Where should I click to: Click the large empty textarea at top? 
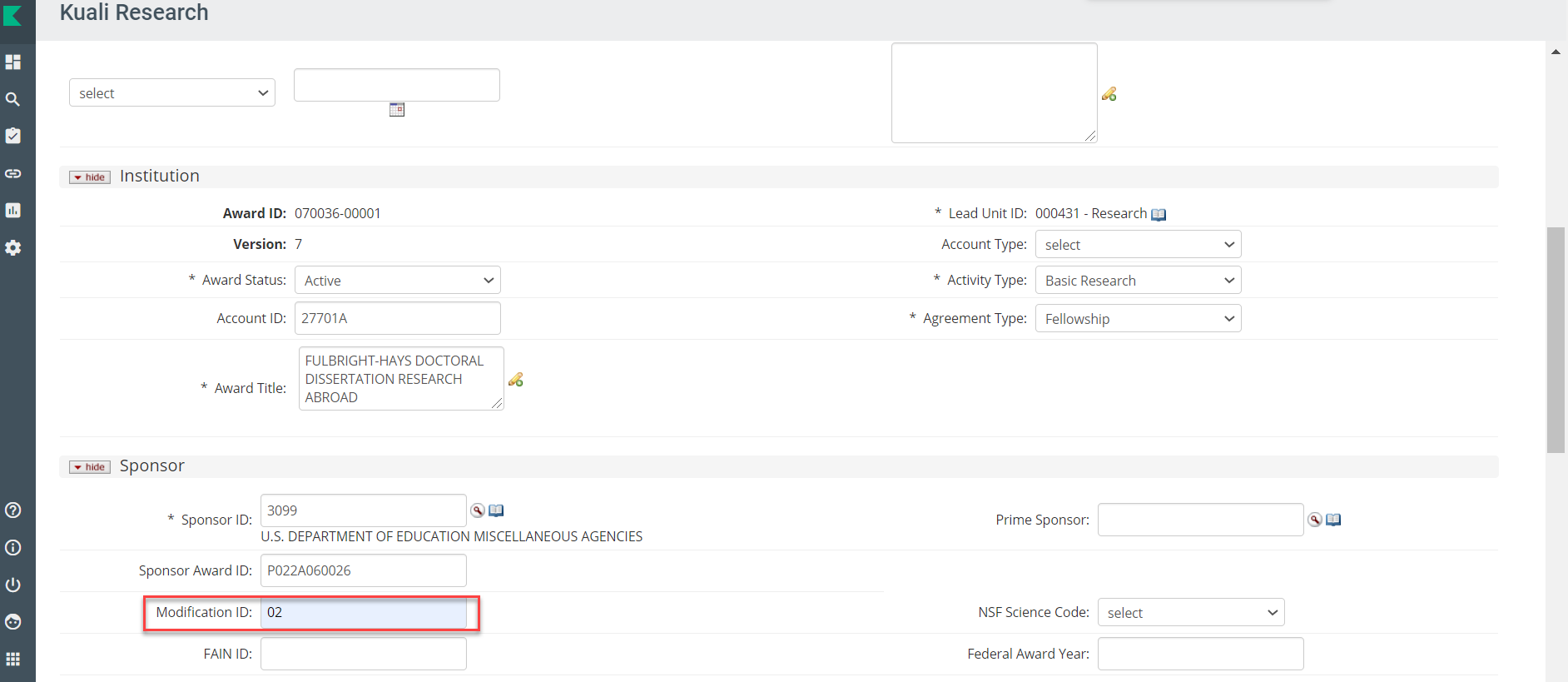tap(994, 92)
